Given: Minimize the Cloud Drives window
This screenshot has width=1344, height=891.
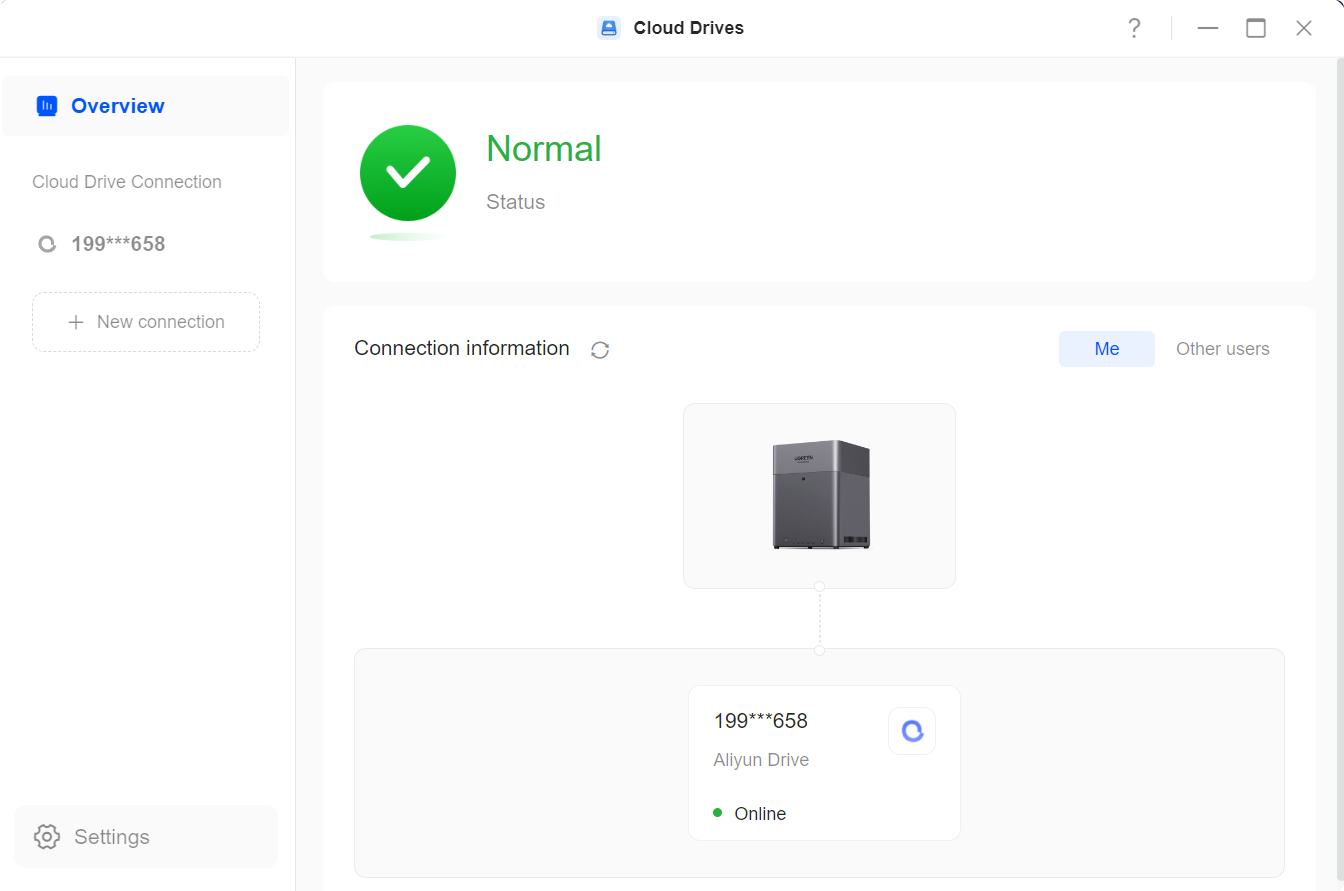Looking at the screenshot, I should point(1208,28).
